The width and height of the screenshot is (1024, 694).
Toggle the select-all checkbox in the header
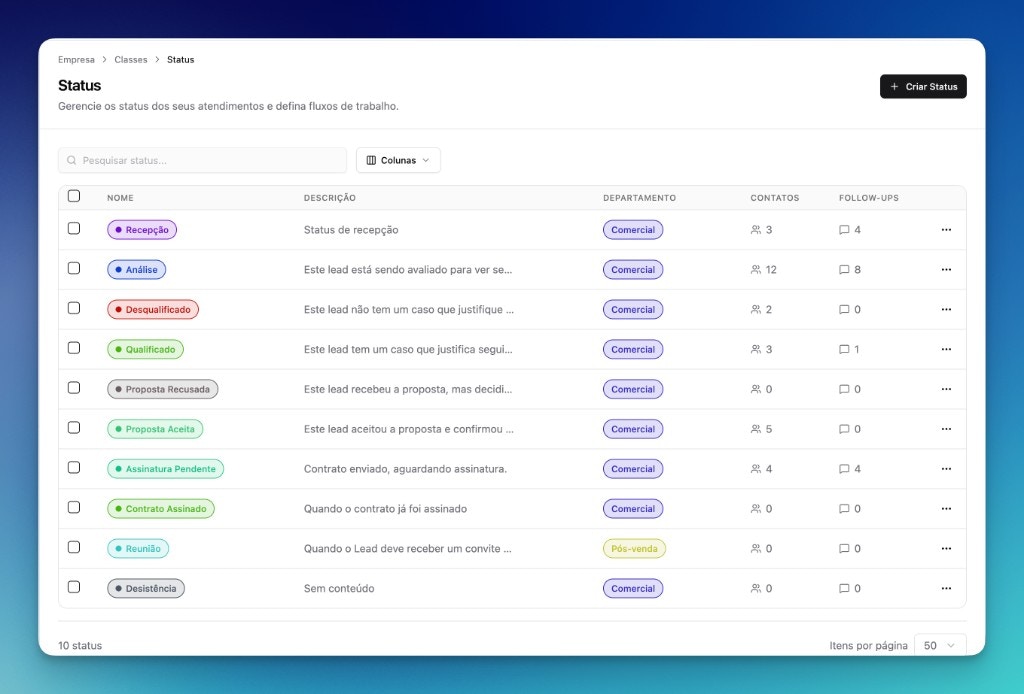click(74, 196)
